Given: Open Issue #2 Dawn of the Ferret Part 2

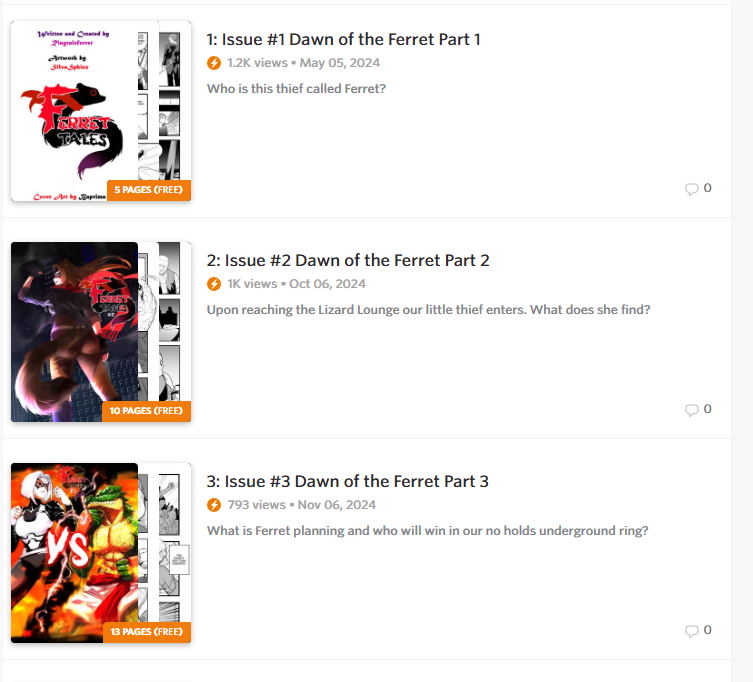Looking at the screenshot, I should pyautogui.click(x=348, y=260).
